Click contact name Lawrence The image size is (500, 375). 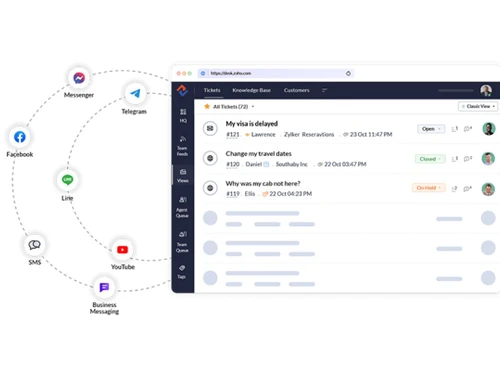click(x=263, y=134)
